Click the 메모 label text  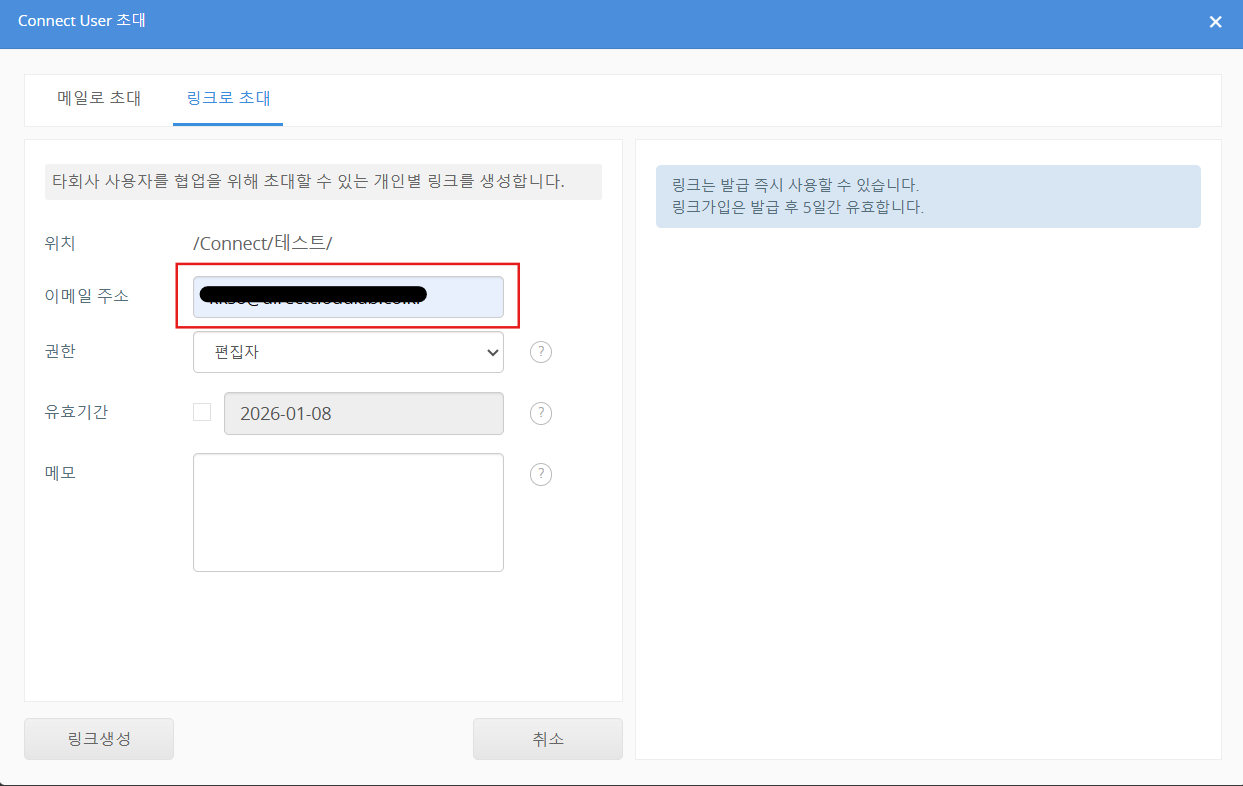click(60, 473)
